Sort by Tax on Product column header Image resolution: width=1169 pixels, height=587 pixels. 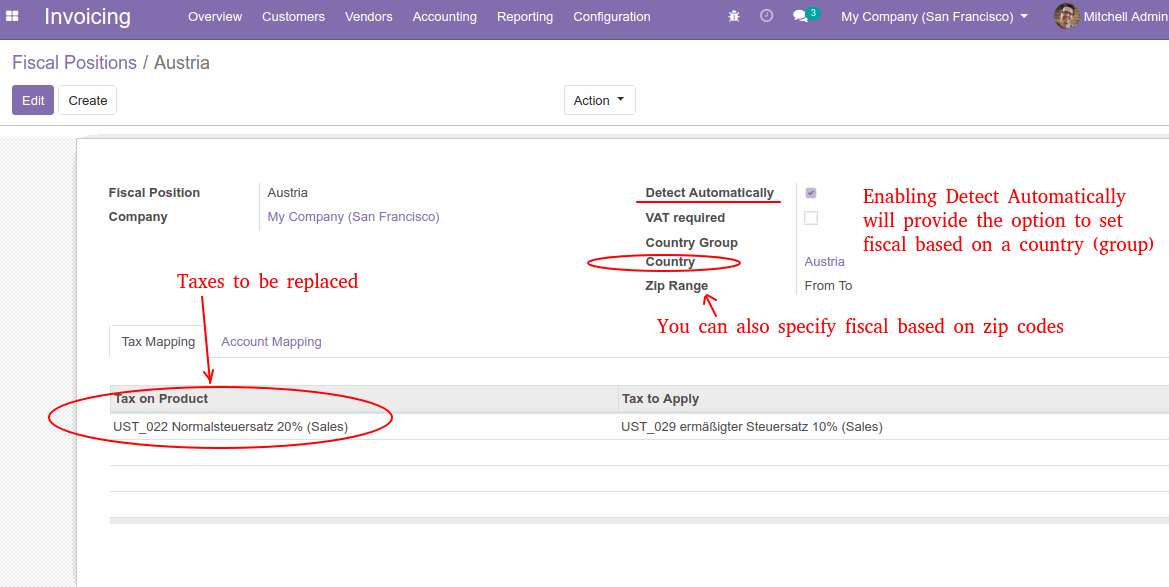364,399
